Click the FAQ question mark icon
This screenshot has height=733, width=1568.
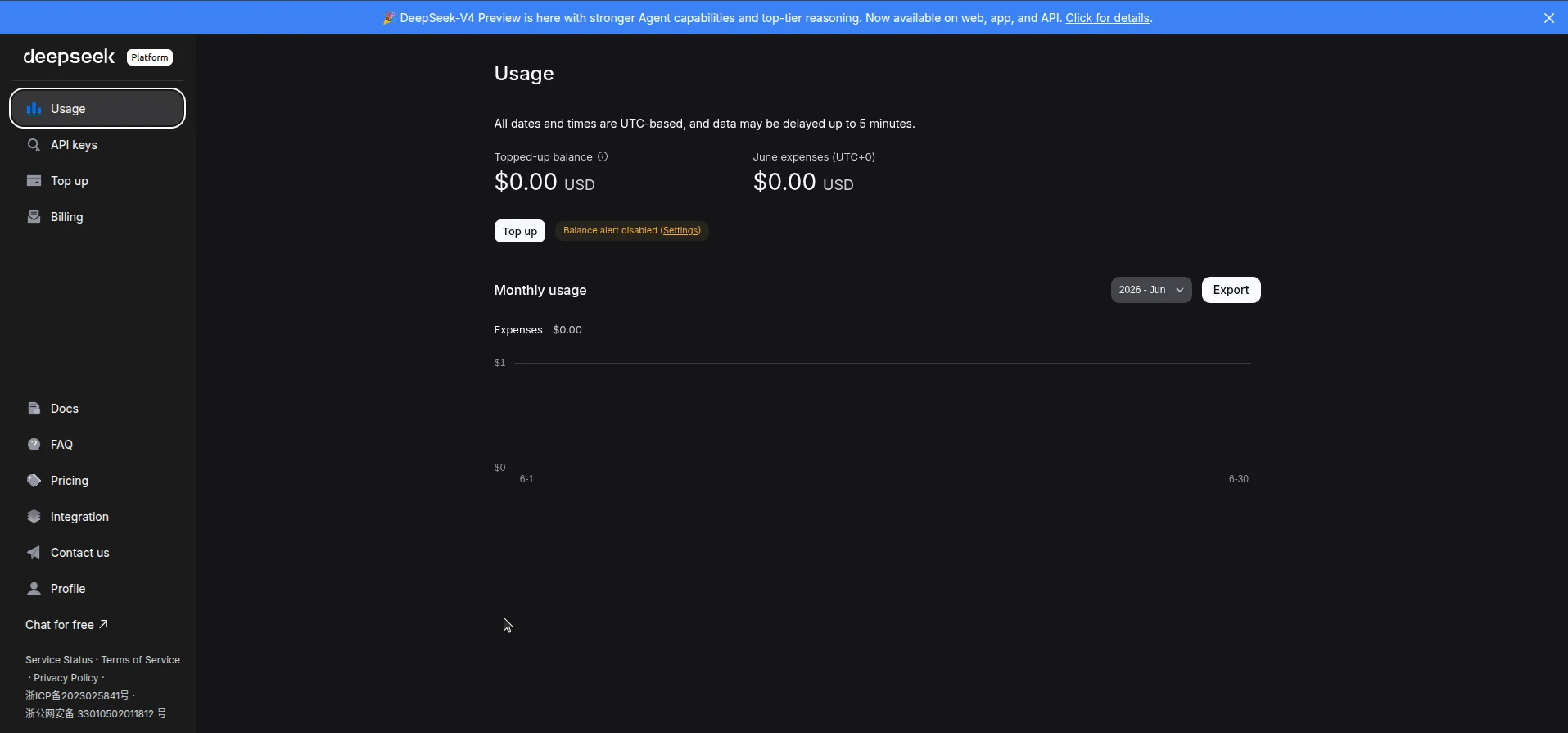click(34, 445)
